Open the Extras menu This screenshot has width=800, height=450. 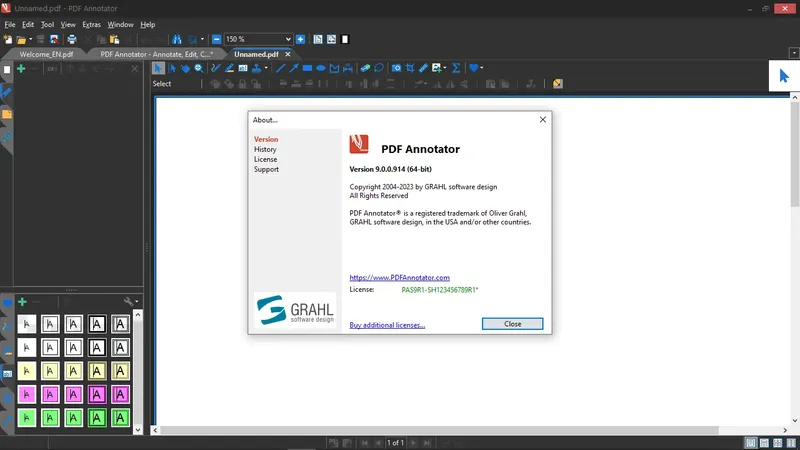[x=91, y=24]
